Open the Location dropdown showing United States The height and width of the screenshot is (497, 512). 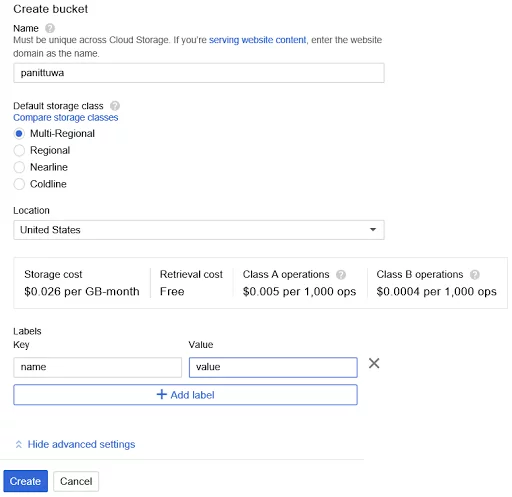pos(199,230)
